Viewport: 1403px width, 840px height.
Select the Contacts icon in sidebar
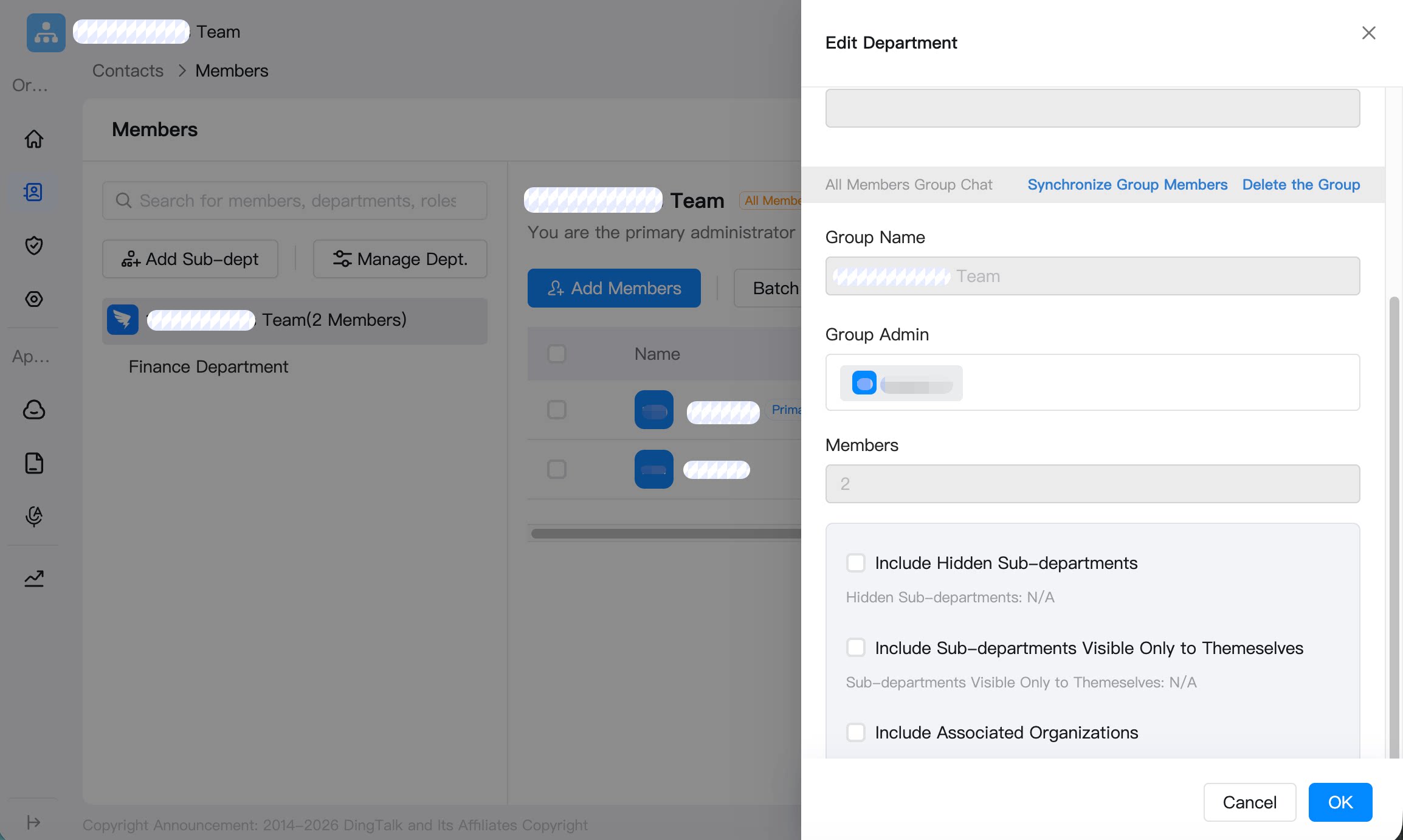[34, 192]
